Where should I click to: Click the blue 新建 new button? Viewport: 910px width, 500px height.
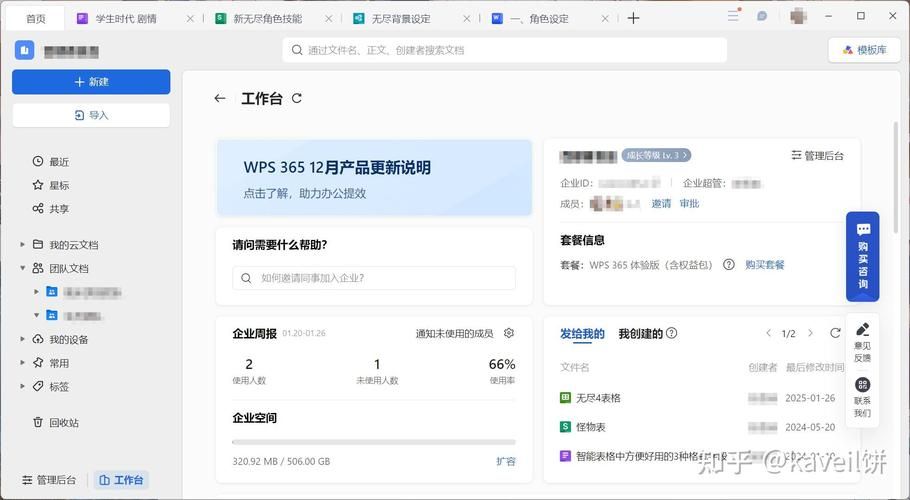91,82
